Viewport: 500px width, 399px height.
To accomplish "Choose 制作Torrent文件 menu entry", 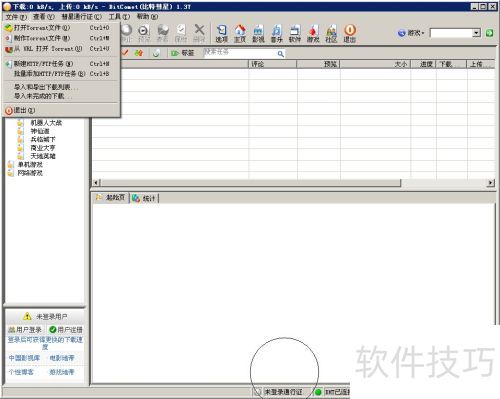I will coord(61,38).
